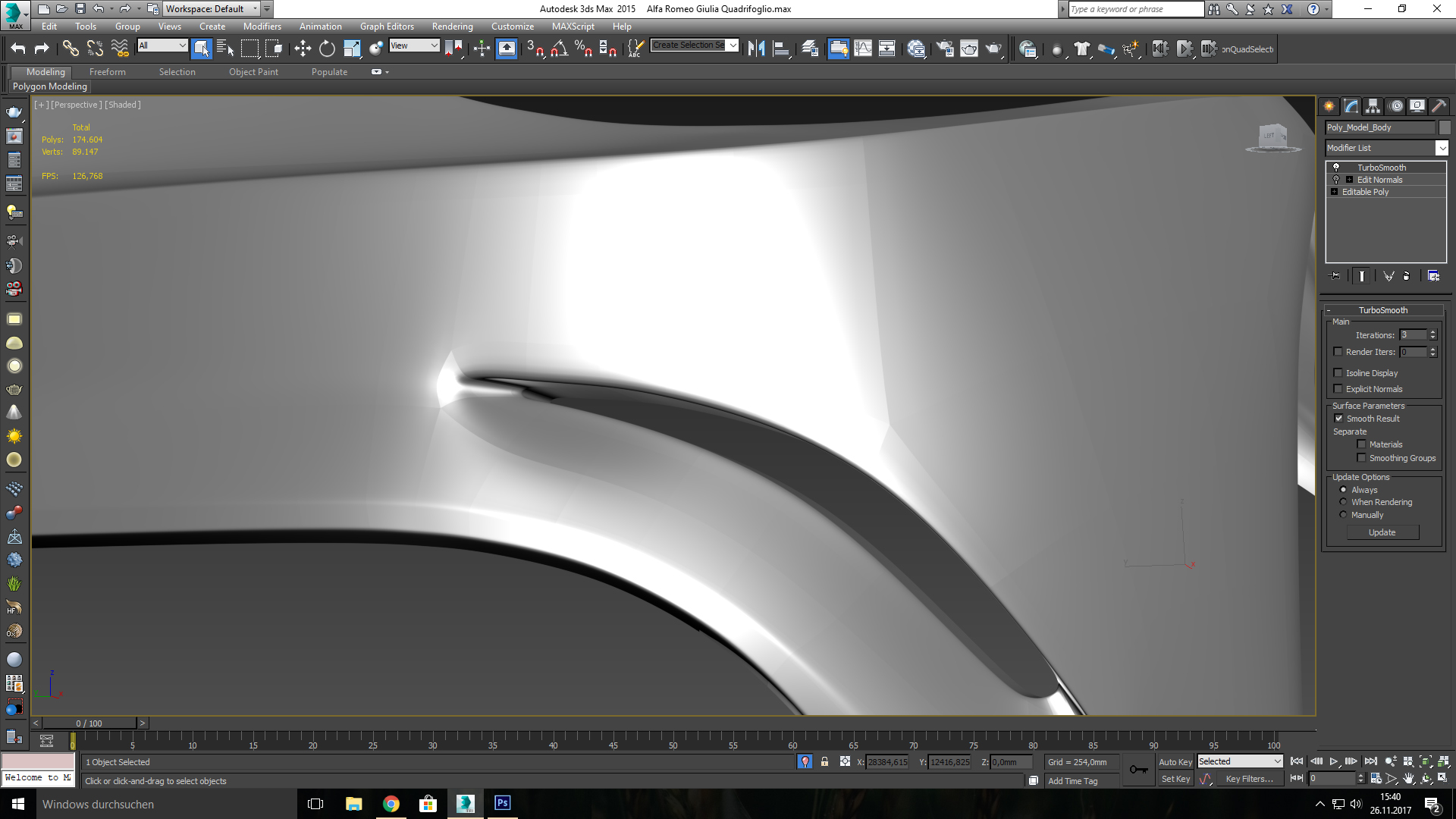Open the Workspace Default dropdown
The width and height of the screenshot is (1456, 819).
[x=254, y=8]
